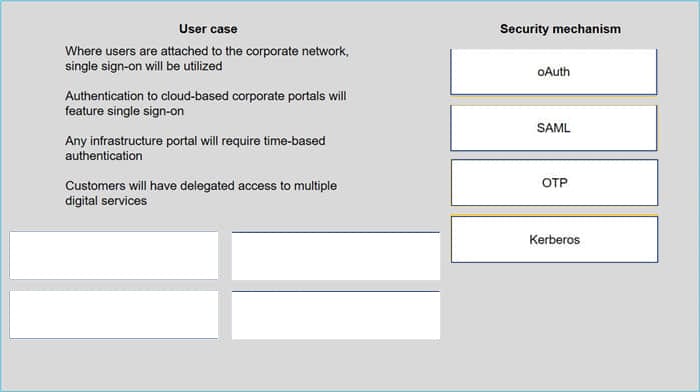The height and width of the screenshot is (392, 700).
Task: Click the upper-left empty answer box
Action: click(x=114, y=255)
